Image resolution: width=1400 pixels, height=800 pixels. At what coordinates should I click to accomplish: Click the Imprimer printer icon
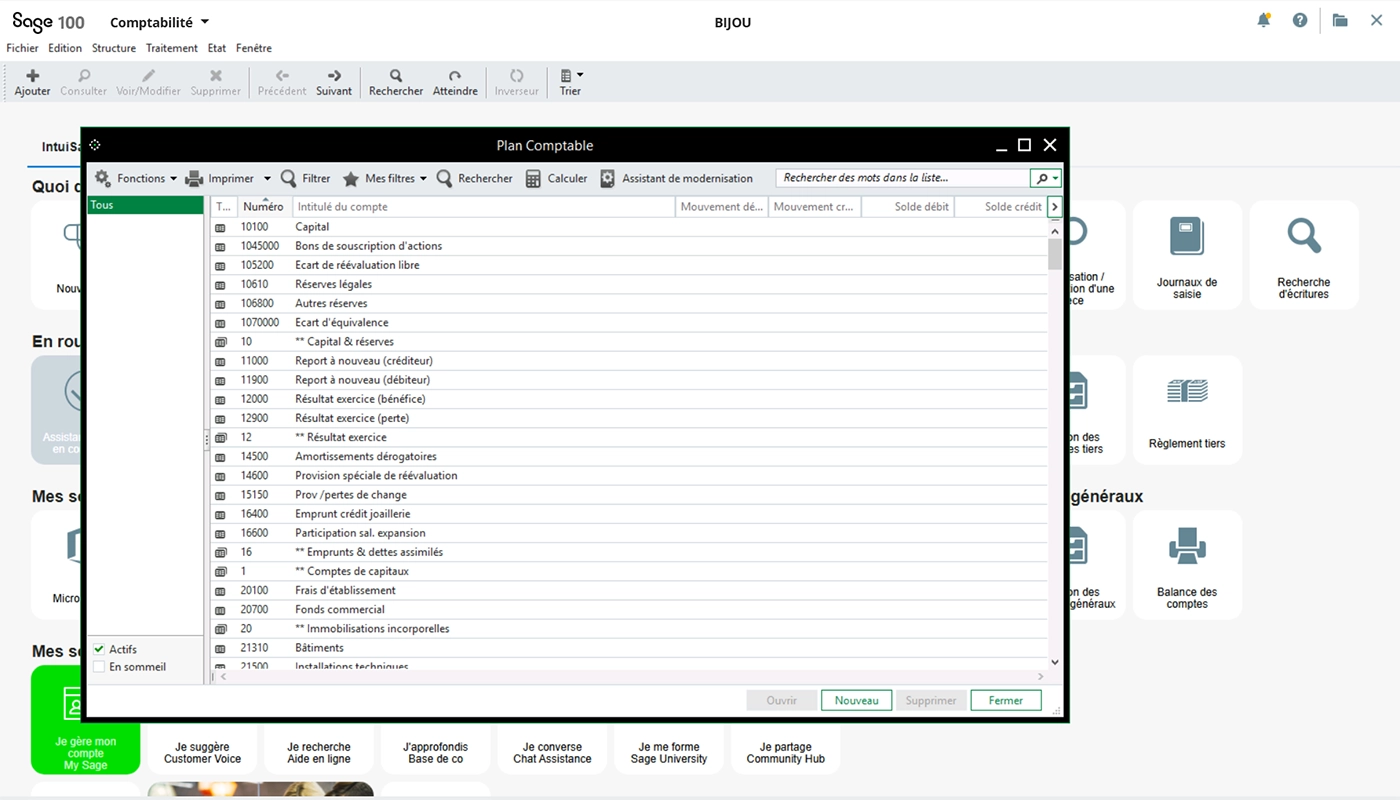[x=194, y=178]
